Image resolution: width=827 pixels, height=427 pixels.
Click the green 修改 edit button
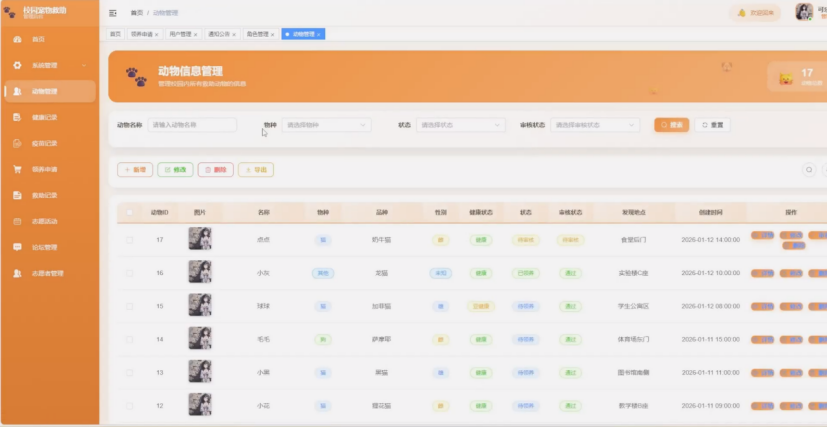[175, 170]
